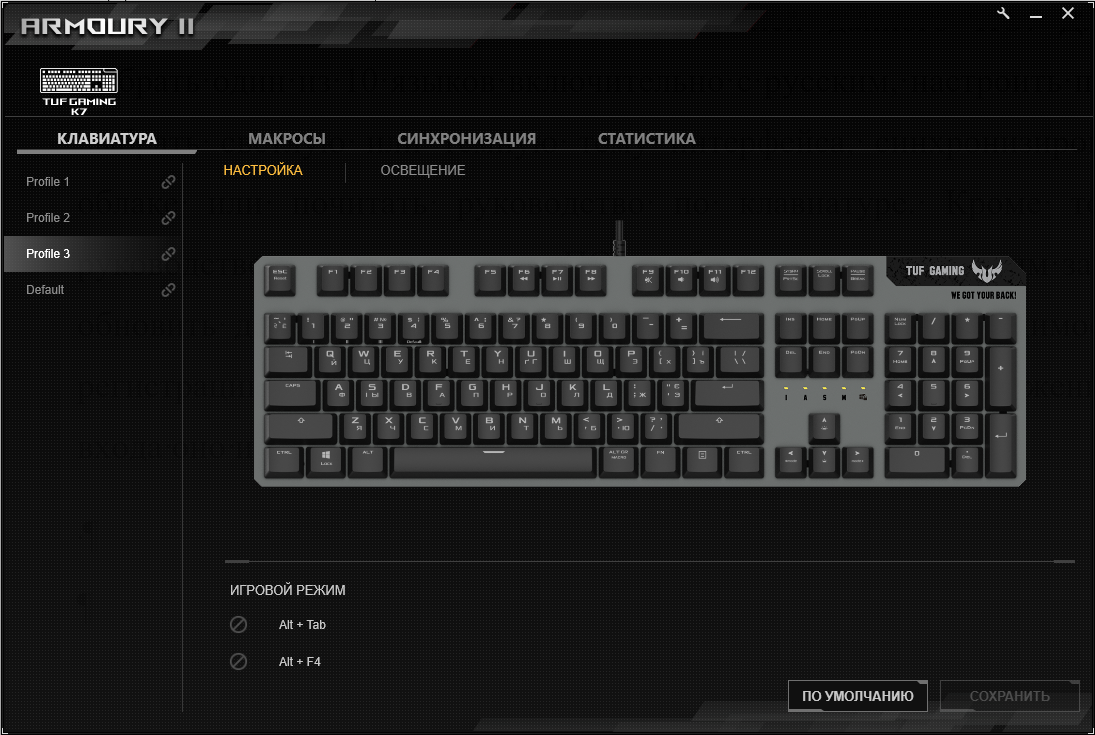Screen dimensions: 1095x735
Task: Click the СОХРАНИТЬ button
Action: click(x=1009, y=696)
